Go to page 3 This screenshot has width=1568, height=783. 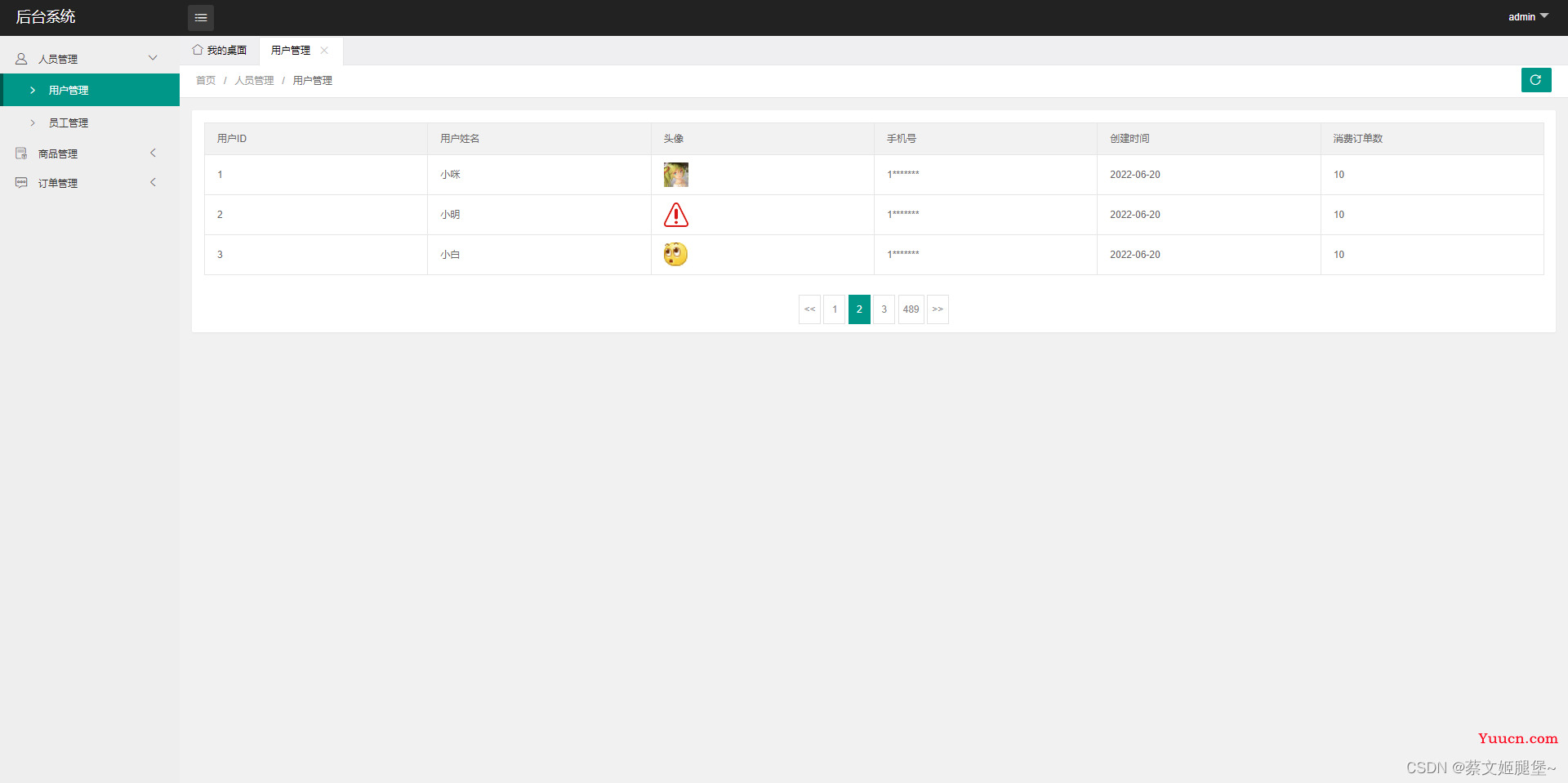point(884,309)
